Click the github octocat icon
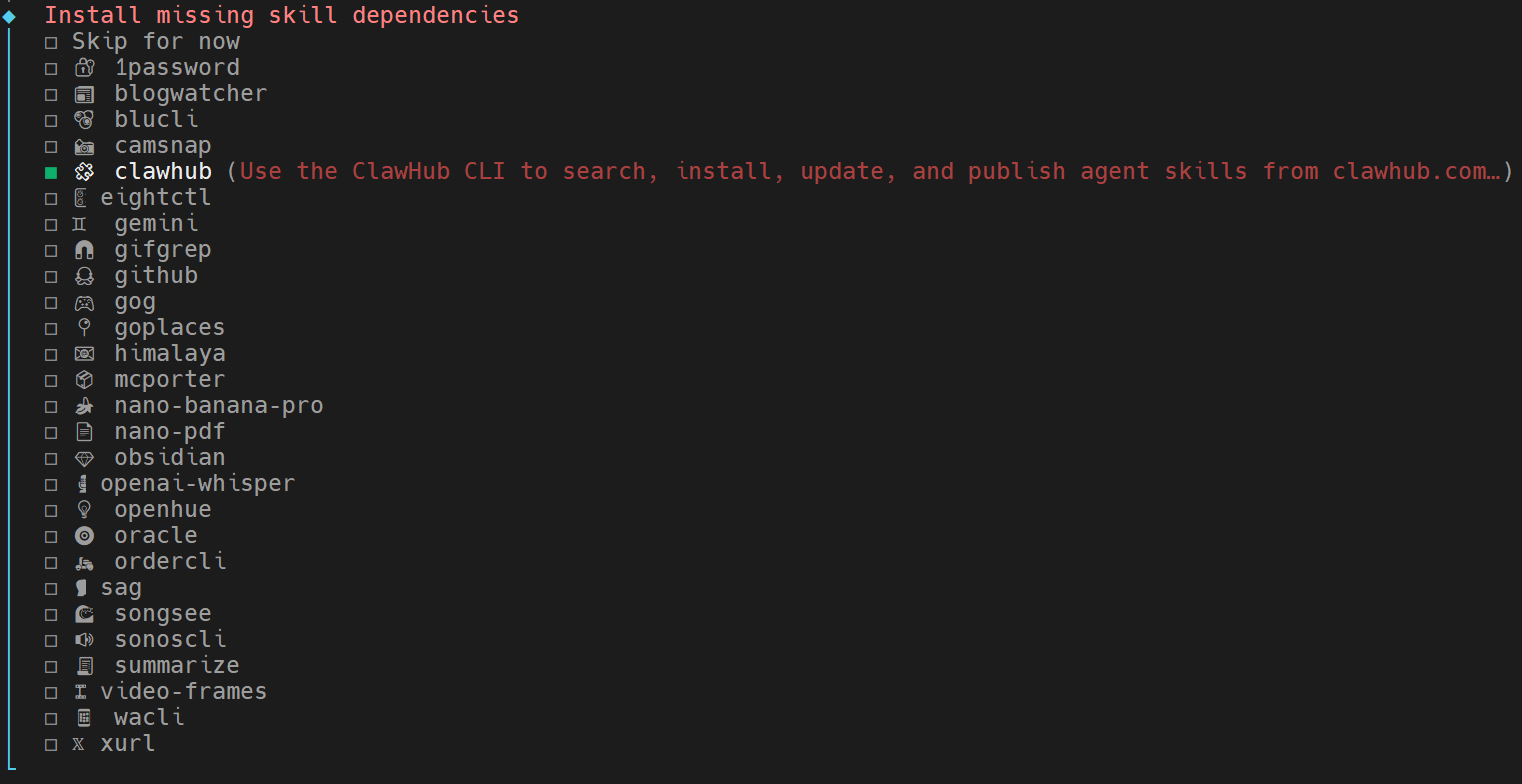Image resolution: width=1522 pixels, height=784 pixels. click(x=84, y=275)
